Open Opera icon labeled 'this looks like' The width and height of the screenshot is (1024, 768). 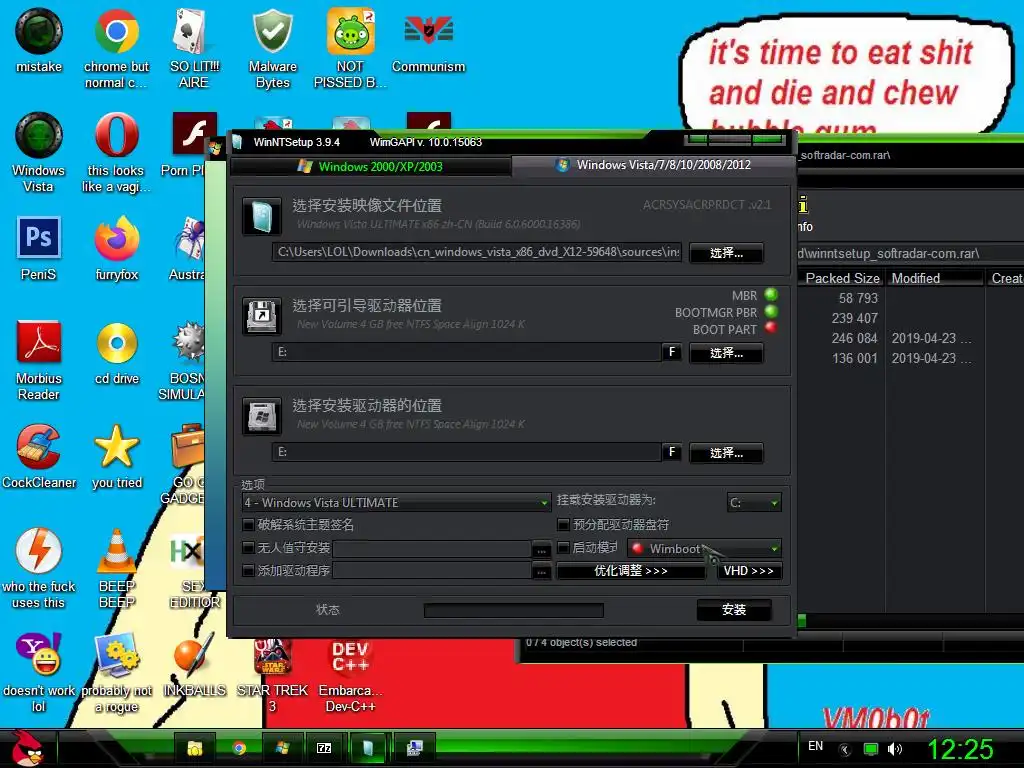coord(116,152)
